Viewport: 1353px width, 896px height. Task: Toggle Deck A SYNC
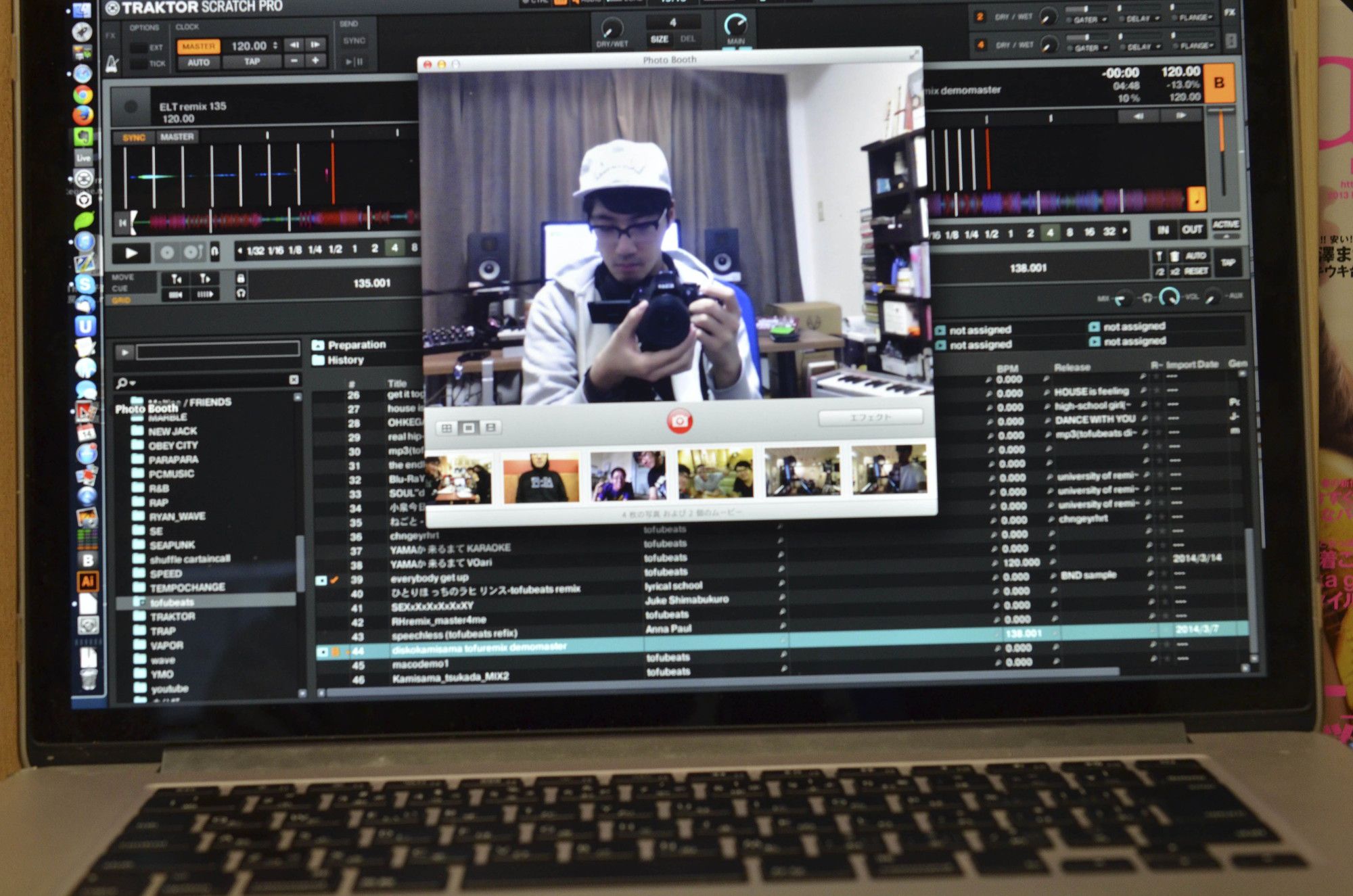point(133,137)
